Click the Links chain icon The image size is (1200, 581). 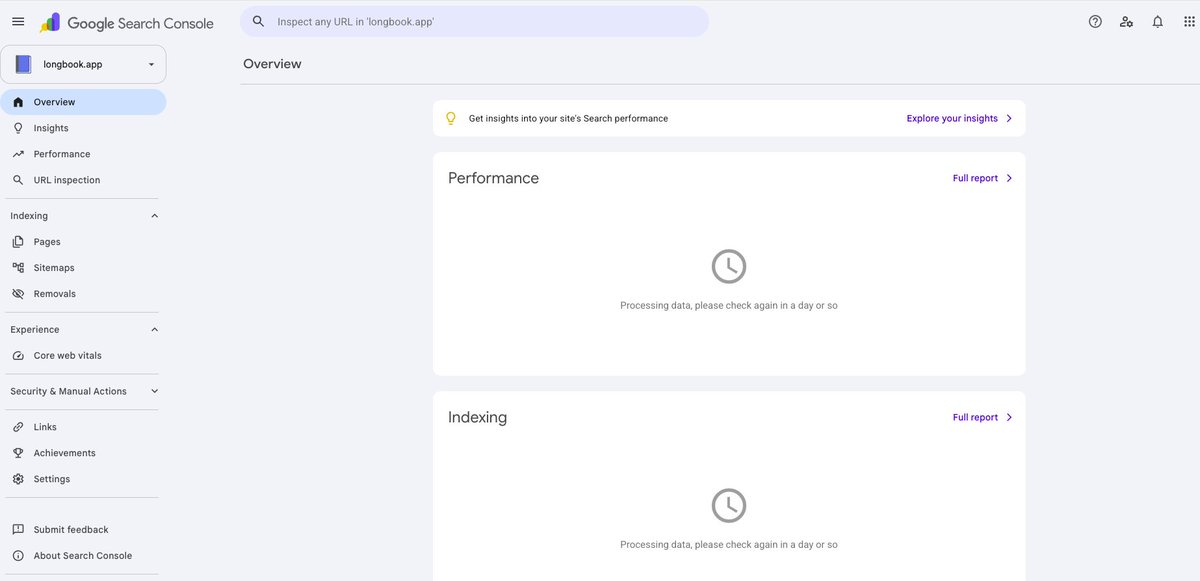18,427
